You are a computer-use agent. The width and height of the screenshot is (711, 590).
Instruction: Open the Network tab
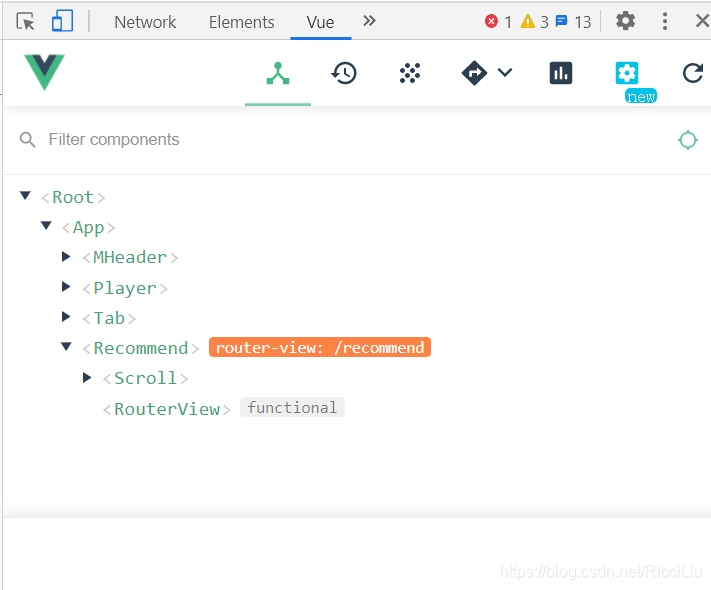click(x=145, y=22)
